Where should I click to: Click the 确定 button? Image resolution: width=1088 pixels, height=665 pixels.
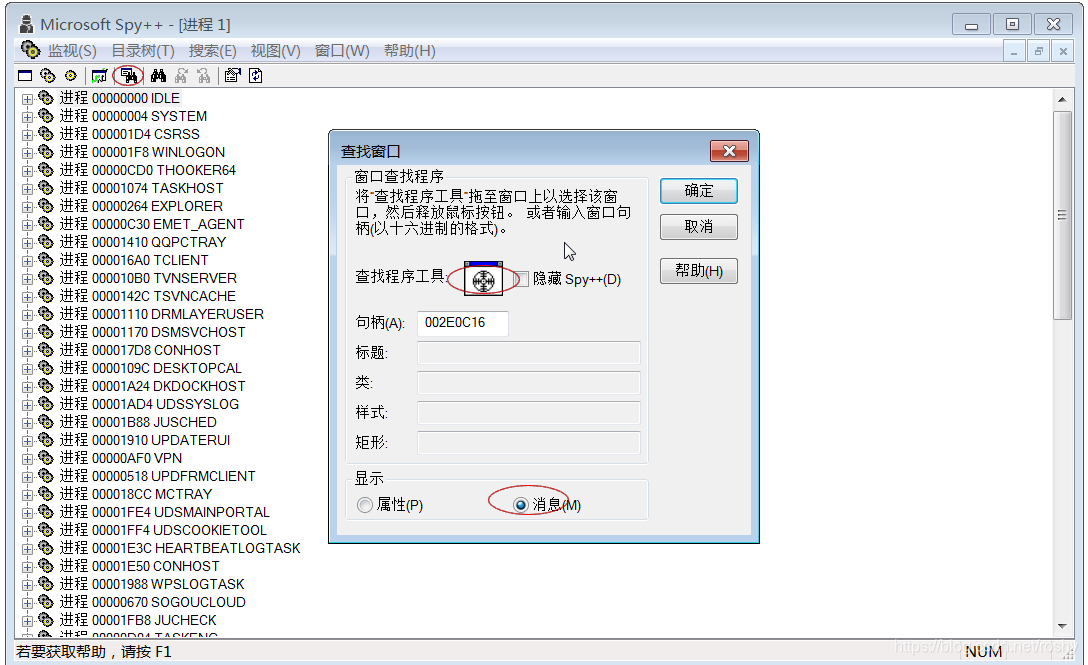tap(699, 191)
